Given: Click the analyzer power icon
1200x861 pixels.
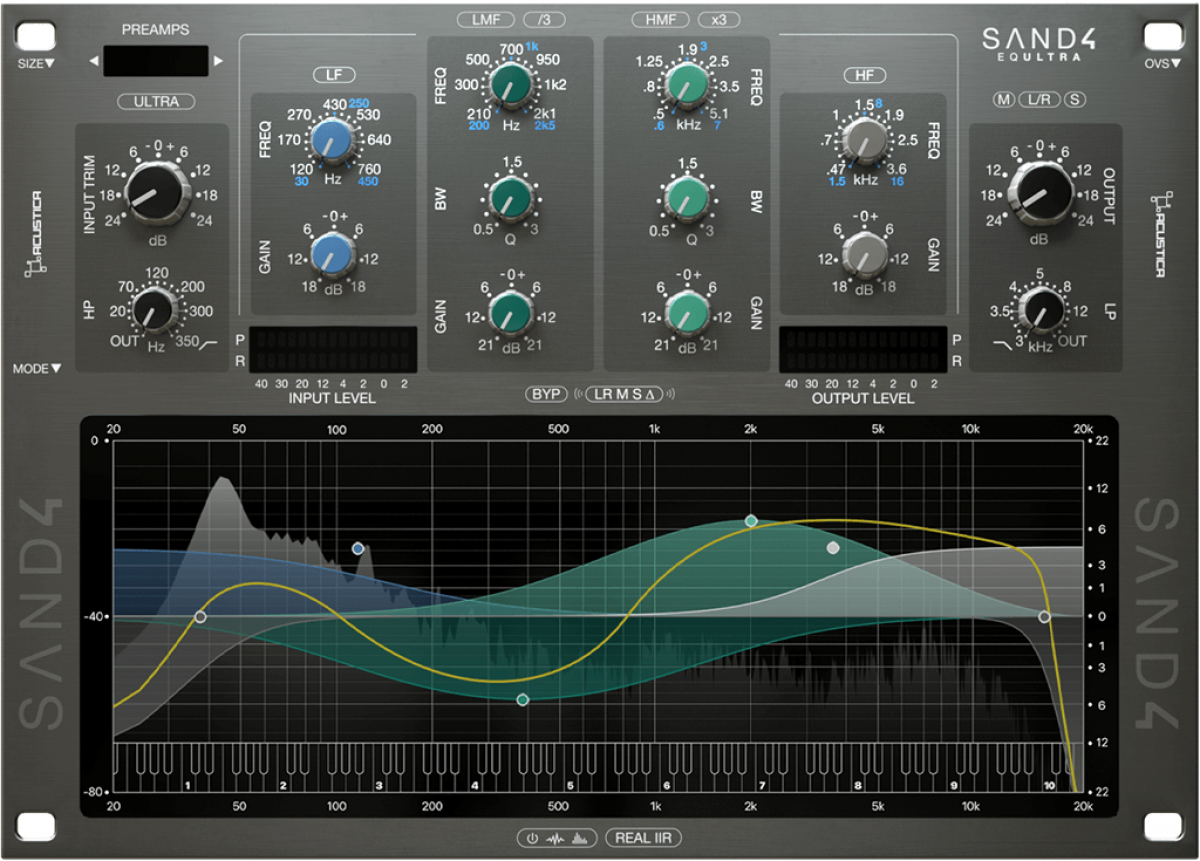Looking at the screenshot, I should pos(532,838).
